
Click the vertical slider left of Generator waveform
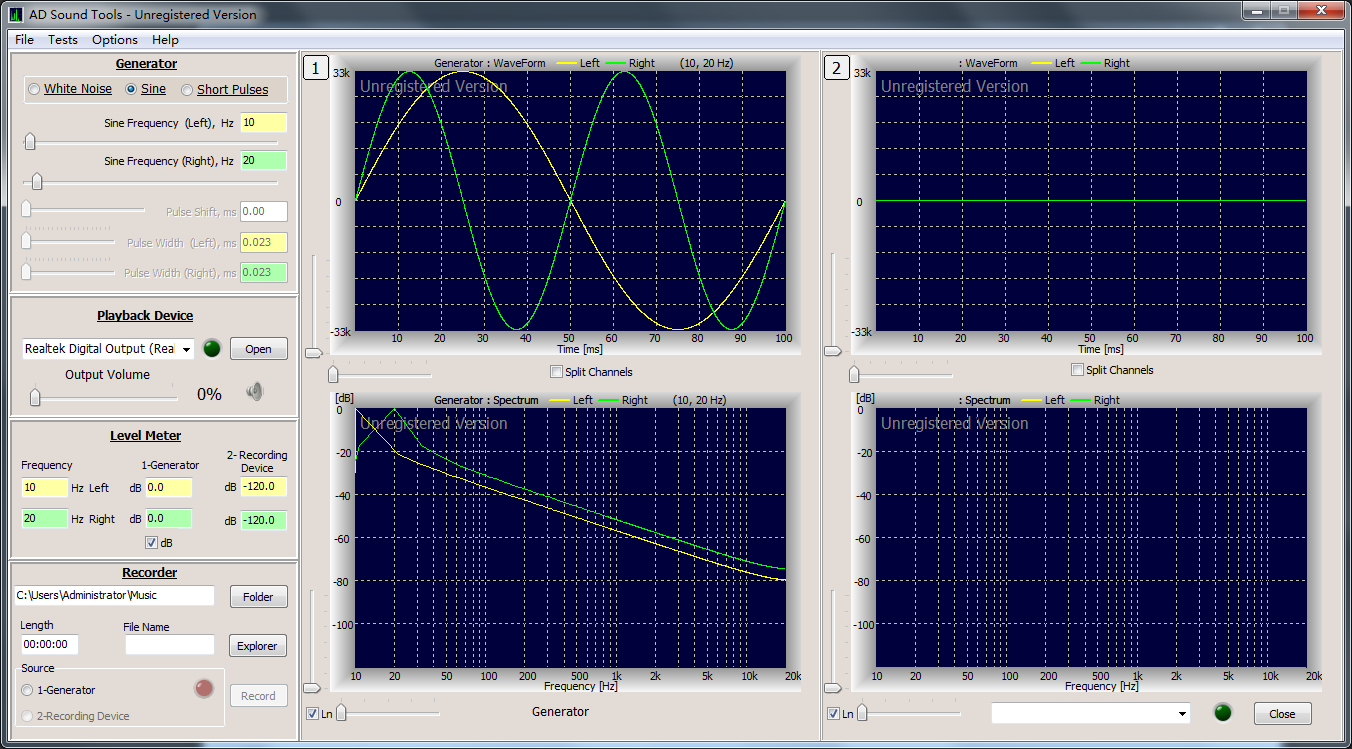313,305
